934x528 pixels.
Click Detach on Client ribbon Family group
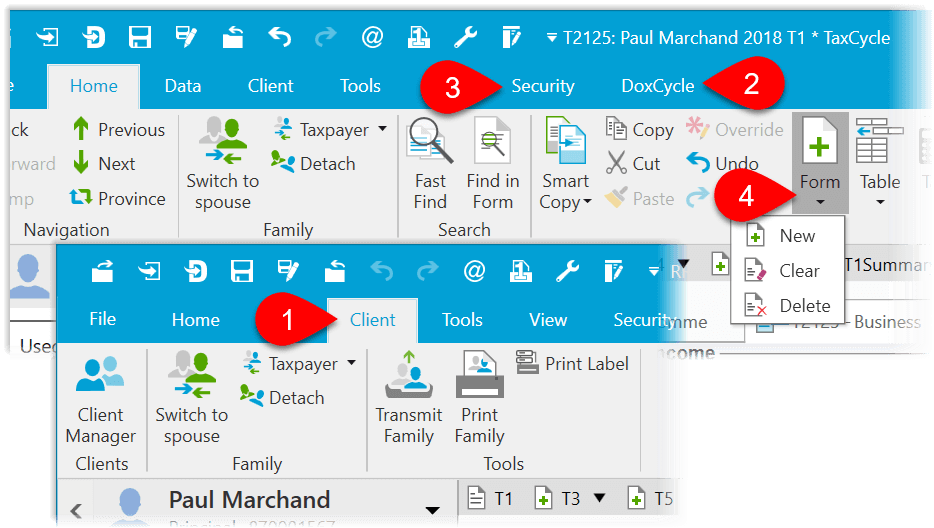[x=282, y=397]
